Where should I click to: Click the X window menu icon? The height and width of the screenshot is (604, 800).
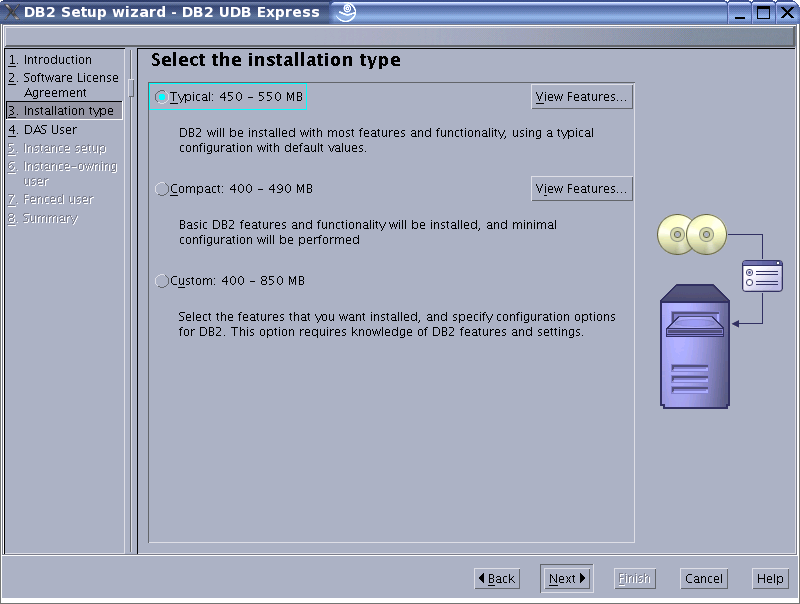[x=11, y=12]
